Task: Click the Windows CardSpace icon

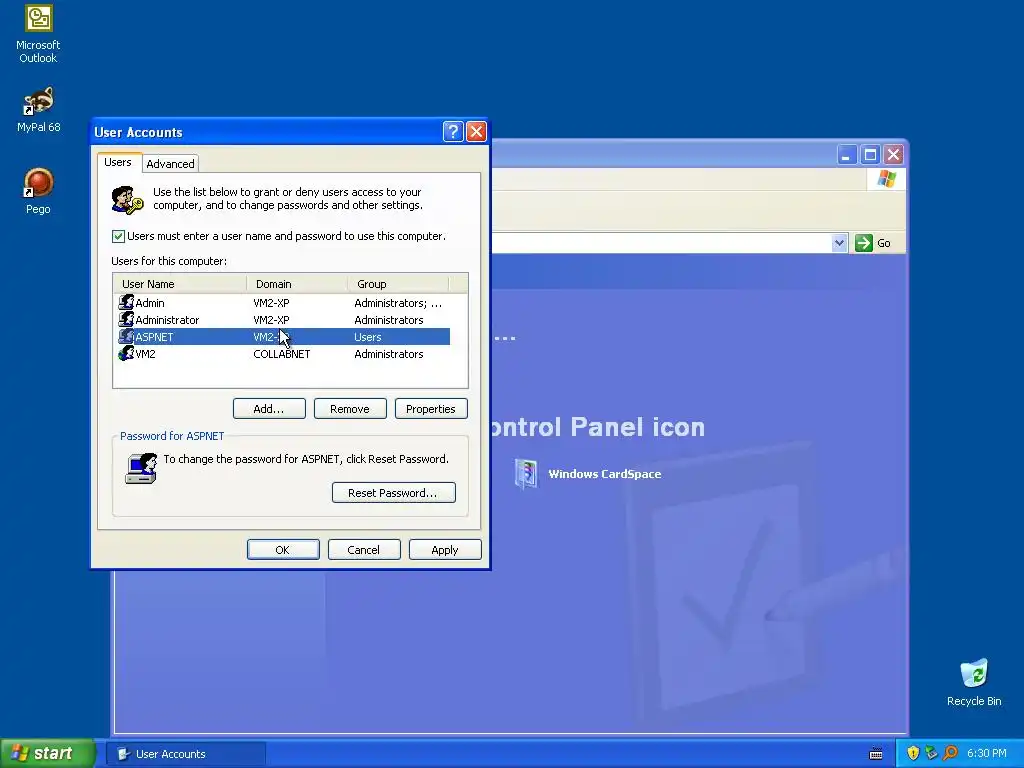Action: pos(526,473)
